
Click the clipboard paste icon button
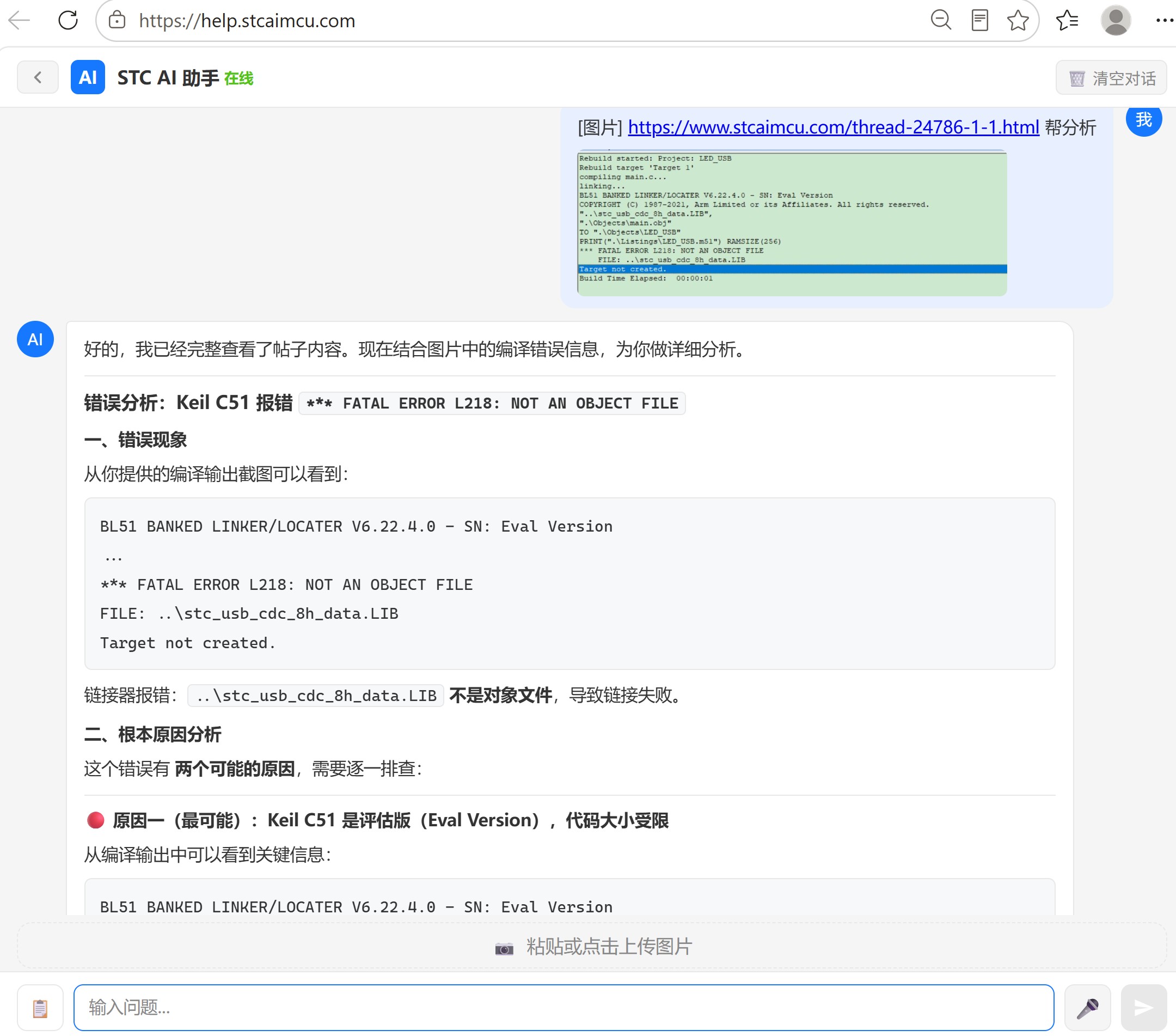coord(40,1008)
